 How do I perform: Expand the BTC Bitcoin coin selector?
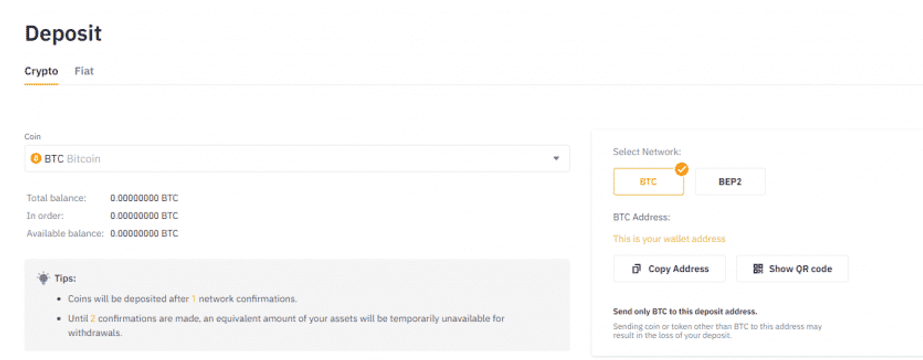pyautogui.click(x=297, y=159)
